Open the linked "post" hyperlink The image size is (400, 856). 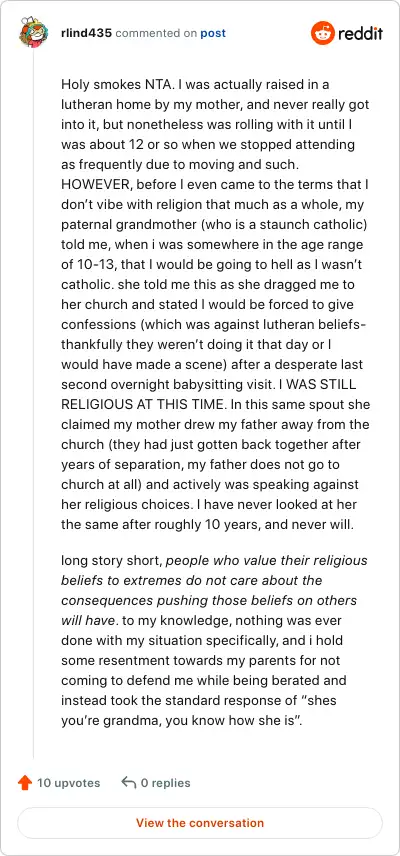tap(213, 33)
